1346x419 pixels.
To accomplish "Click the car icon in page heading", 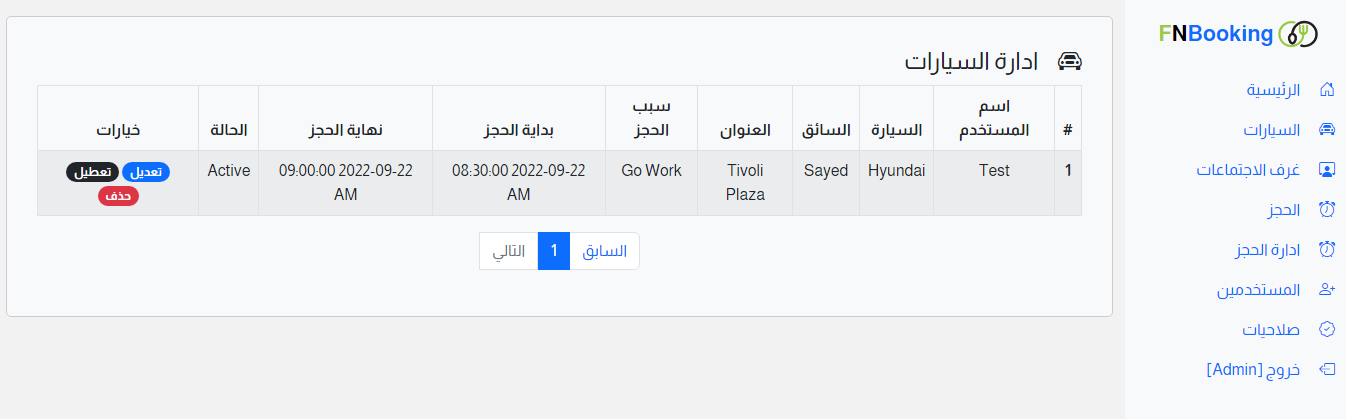I will pos(1070,61).
